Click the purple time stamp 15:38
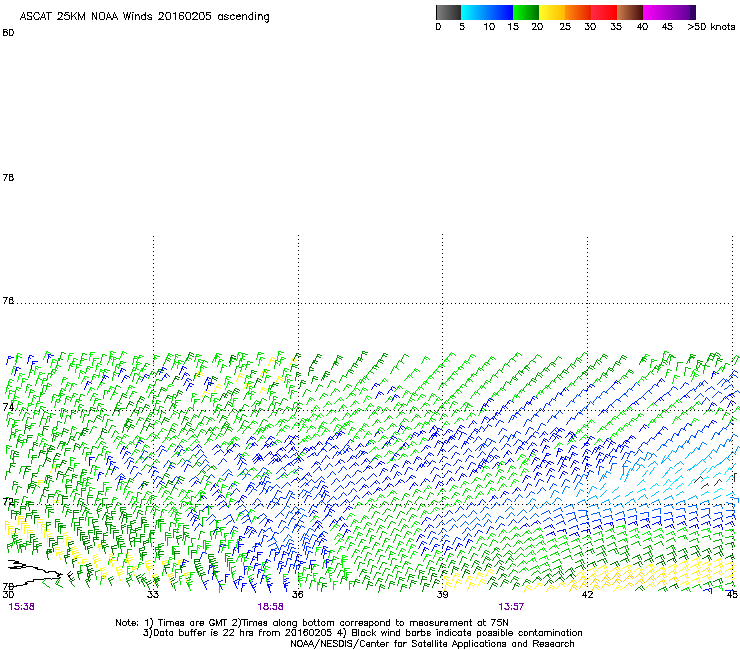The height and width of the screenshot is (650, 740). coord(22,607)
